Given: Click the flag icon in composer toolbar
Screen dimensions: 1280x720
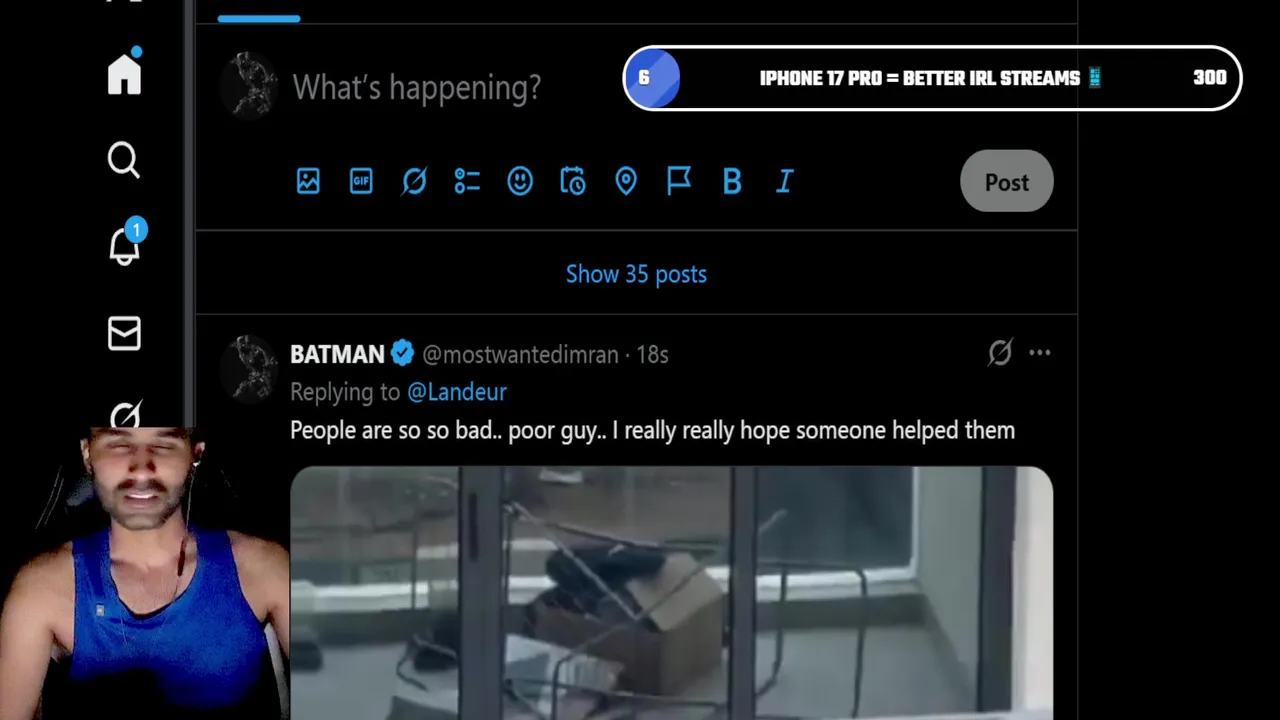Looking at the screenshot, I should click(679, 181).
